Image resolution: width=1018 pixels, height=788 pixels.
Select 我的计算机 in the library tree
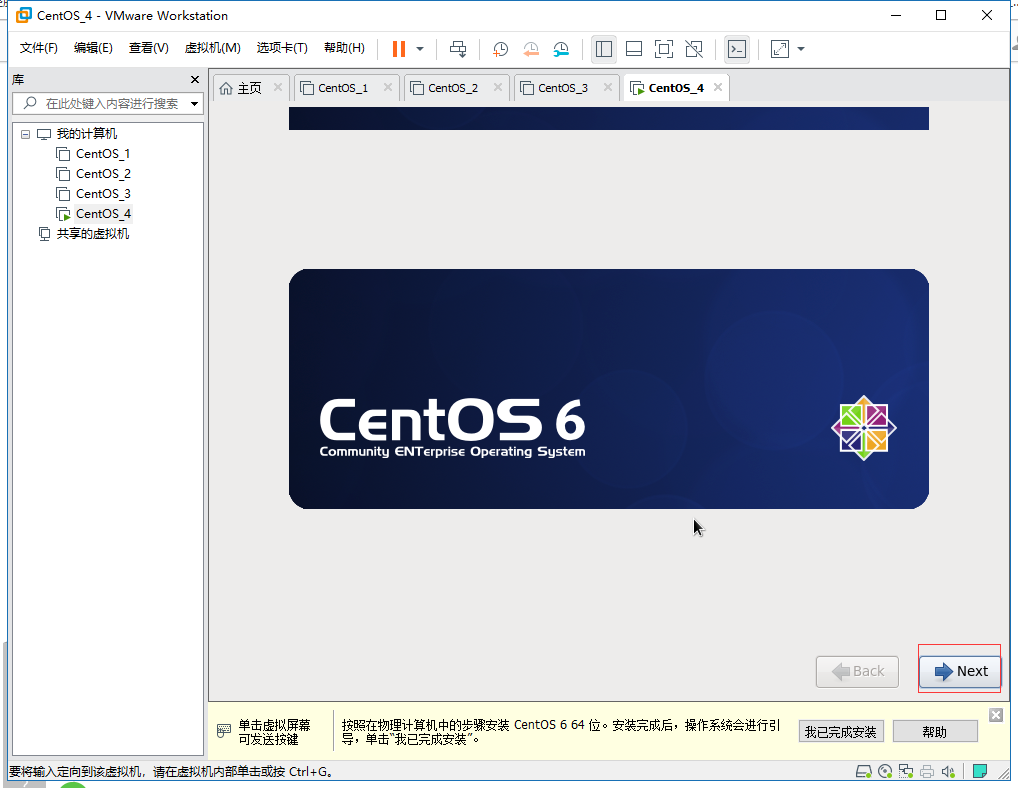[86, 134]
